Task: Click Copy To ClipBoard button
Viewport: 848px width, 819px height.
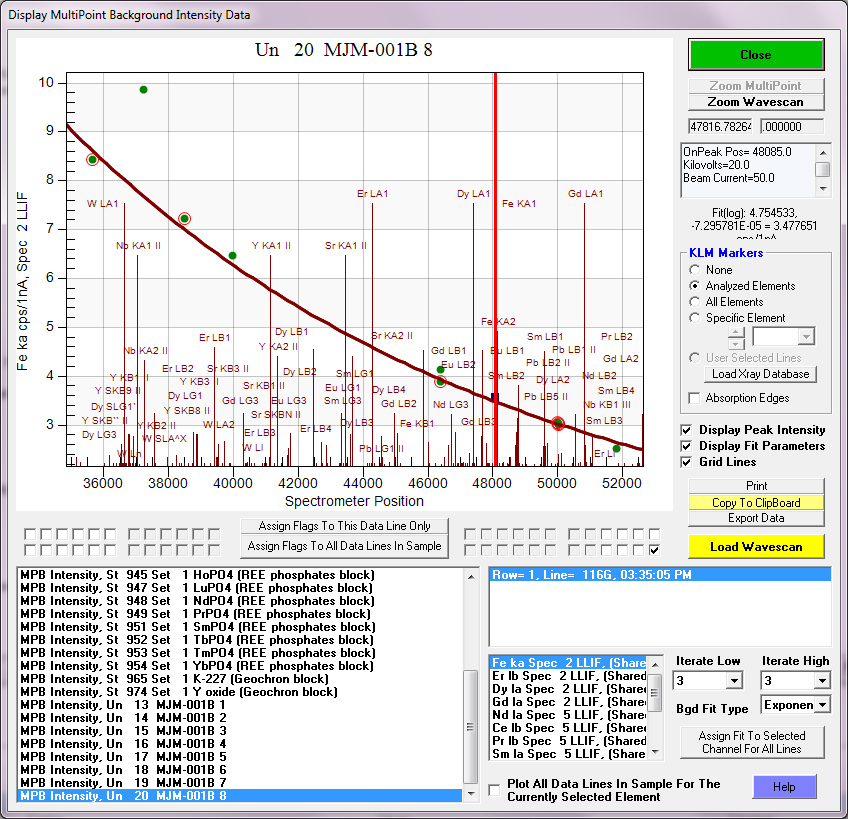Action: click(756, 502)
